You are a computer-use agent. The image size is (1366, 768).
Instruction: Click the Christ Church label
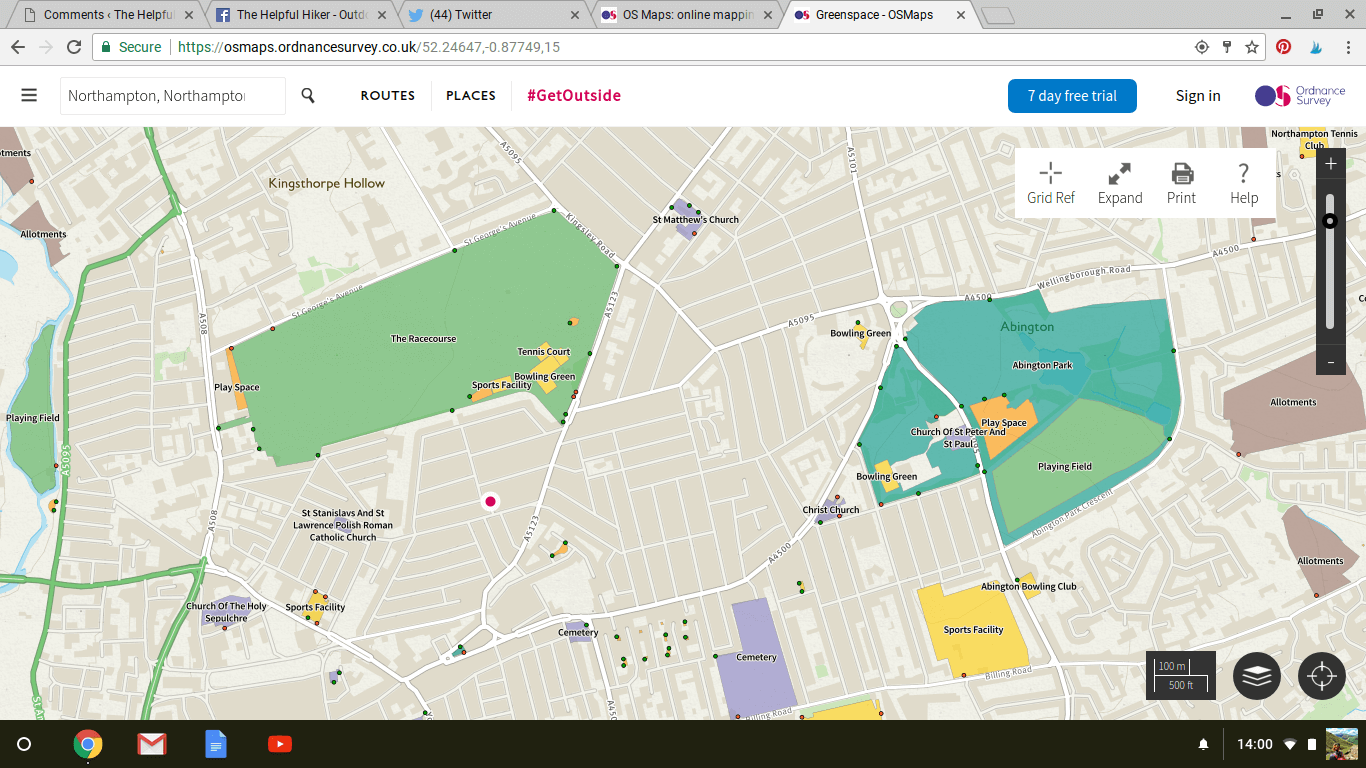tap(831, 510)
